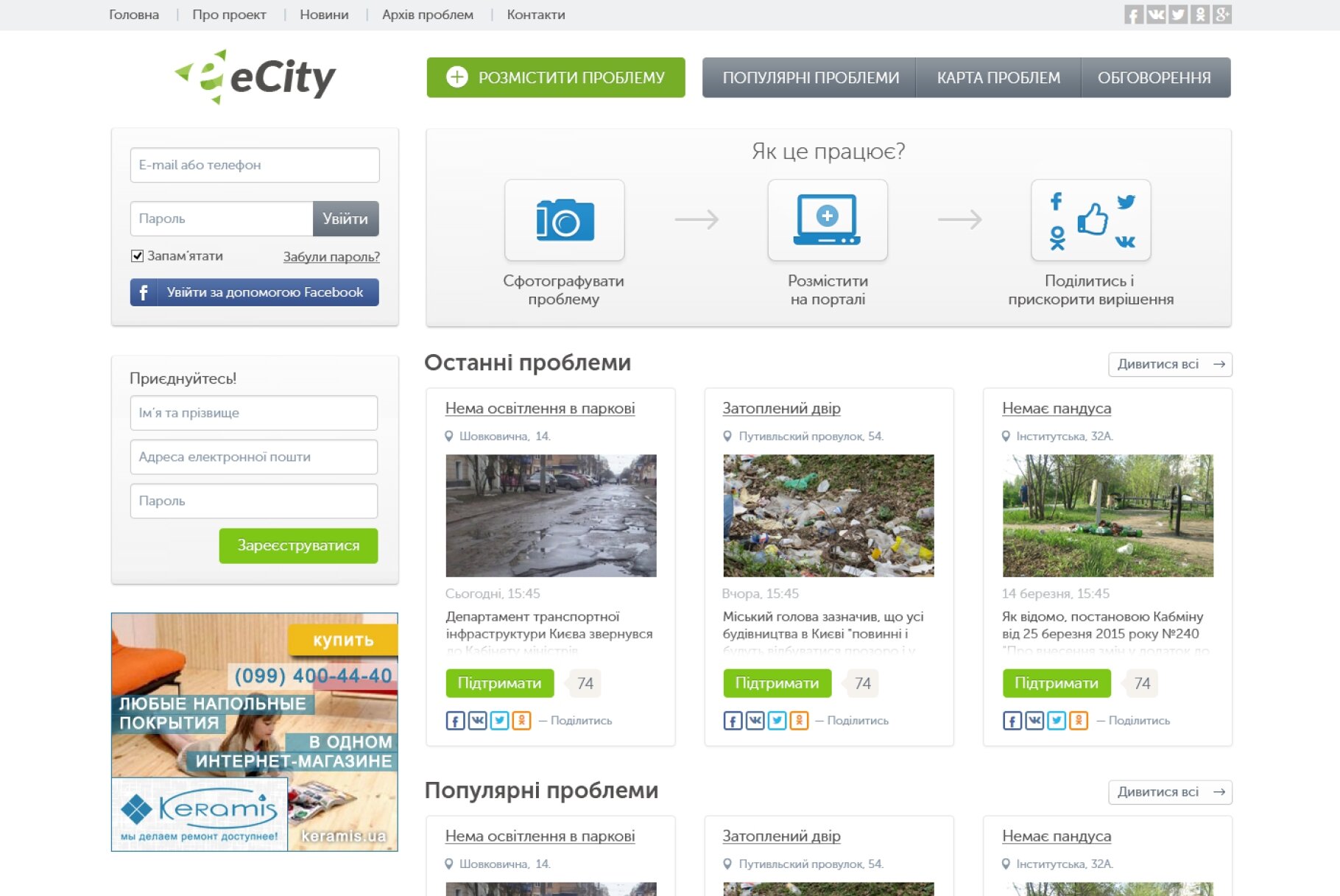Share 'Затоплений двір' on Twitter
This screenshot has width=1340, height=896.
[x=777, y=720]
